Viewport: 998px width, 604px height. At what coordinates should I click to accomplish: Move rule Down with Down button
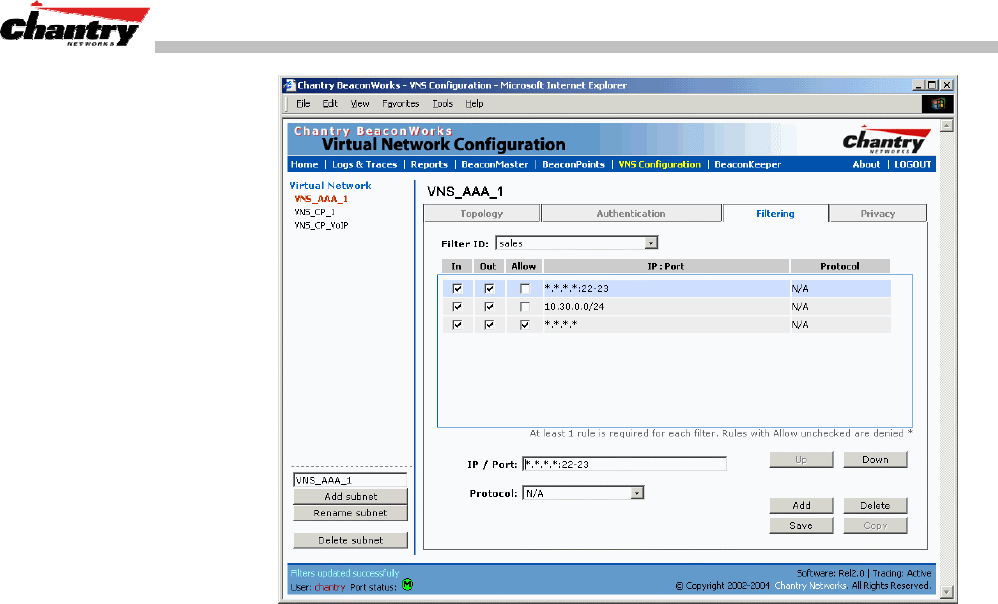(x=875, y=460)
